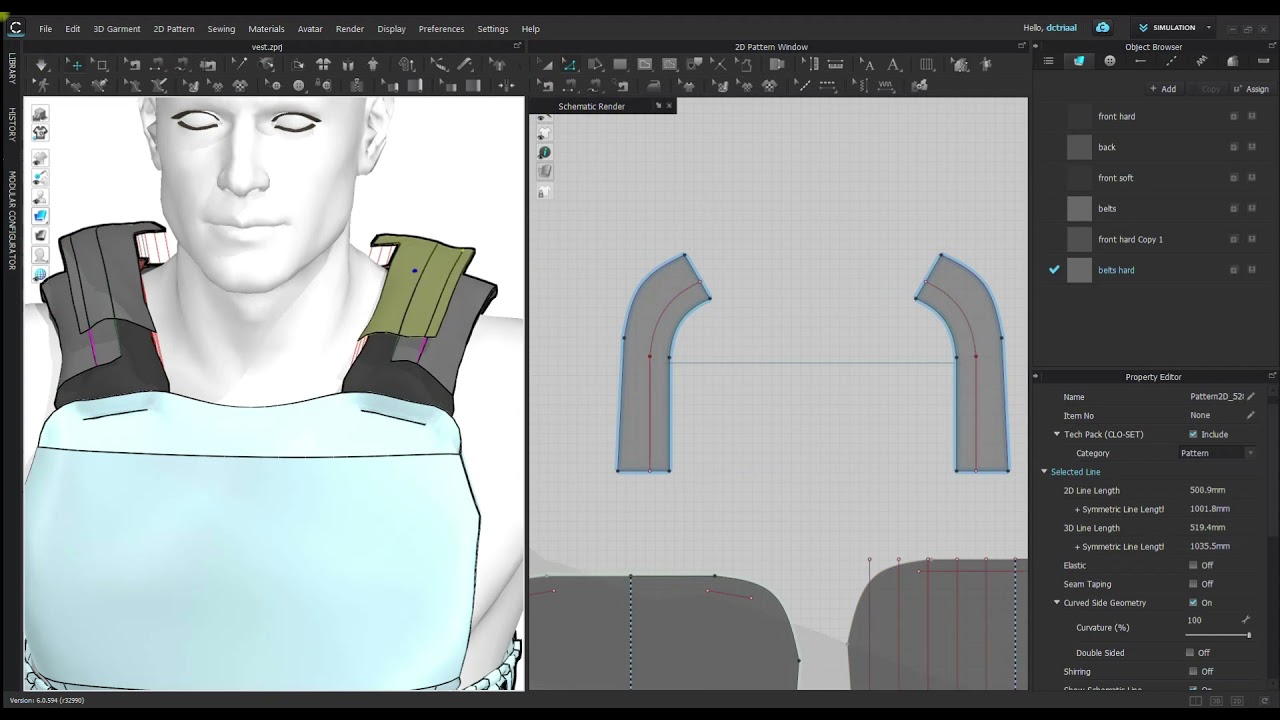Click the info icon in the 2D window sidebar

click(543, 153)
